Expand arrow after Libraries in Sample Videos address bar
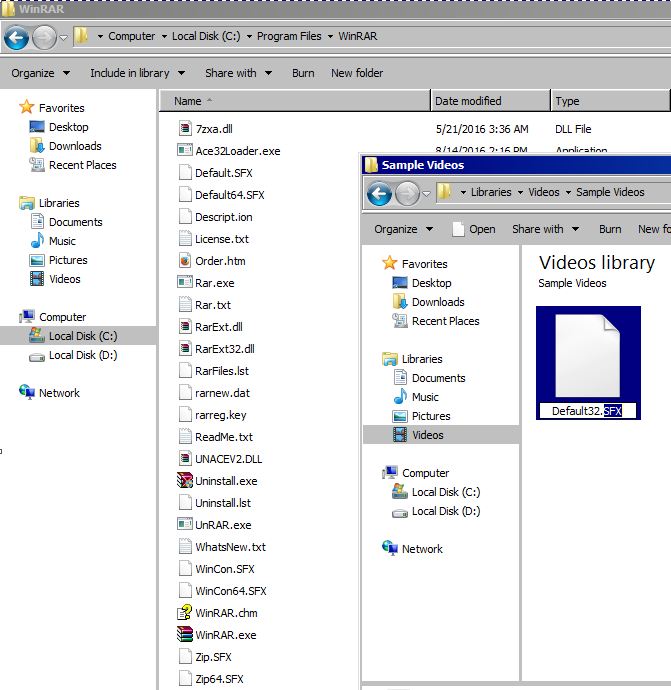 pos(521,193)
